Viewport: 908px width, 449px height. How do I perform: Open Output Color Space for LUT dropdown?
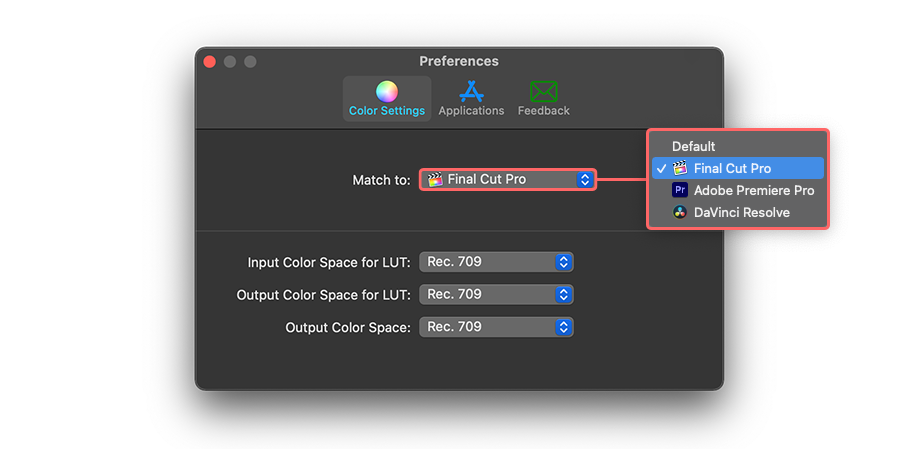click(x=496, y=294)
